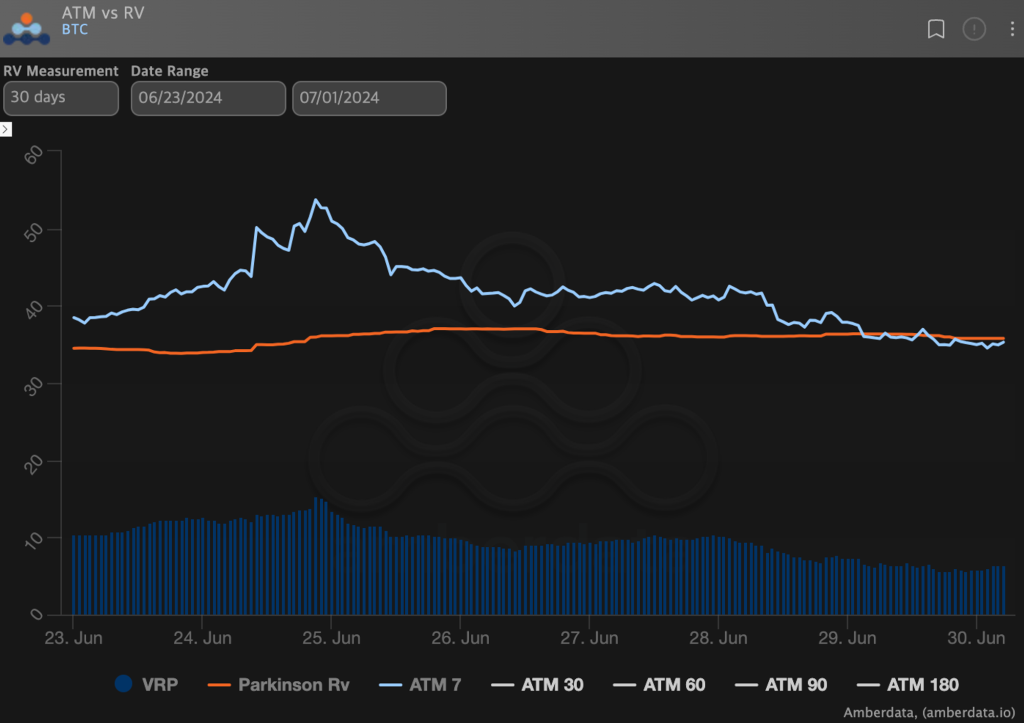Open the three-dot options menu
Viewport: 1024px width, 723px height.
coord(1011,29)
